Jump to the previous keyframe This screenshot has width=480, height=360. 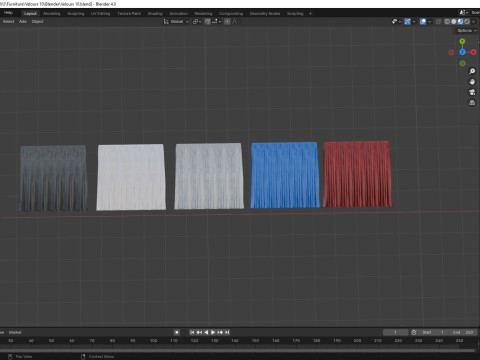(199, 332)
